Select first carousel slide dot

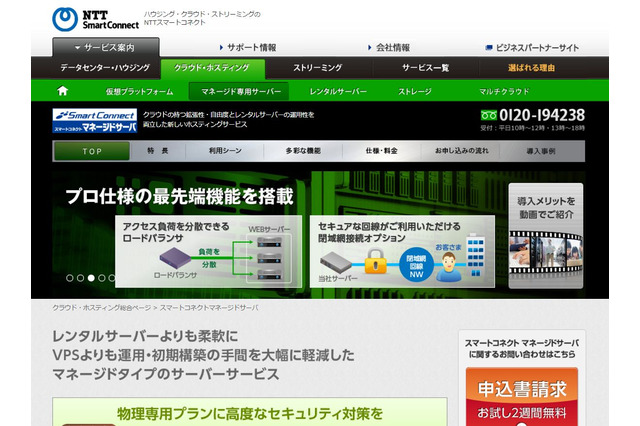coord(70,278)
